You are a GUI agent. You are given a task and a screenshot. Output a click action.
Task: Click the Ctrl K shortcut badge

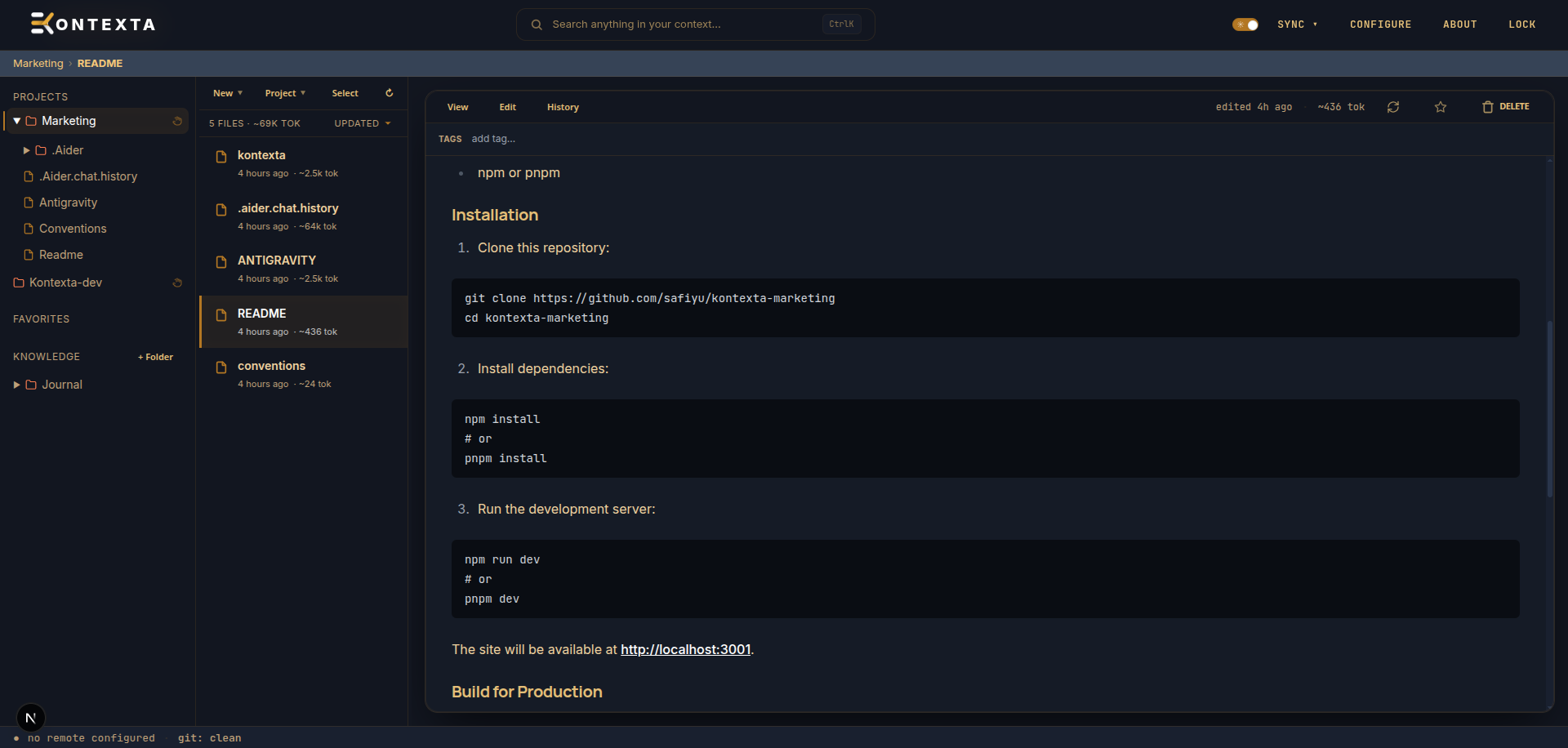[841, 24]
